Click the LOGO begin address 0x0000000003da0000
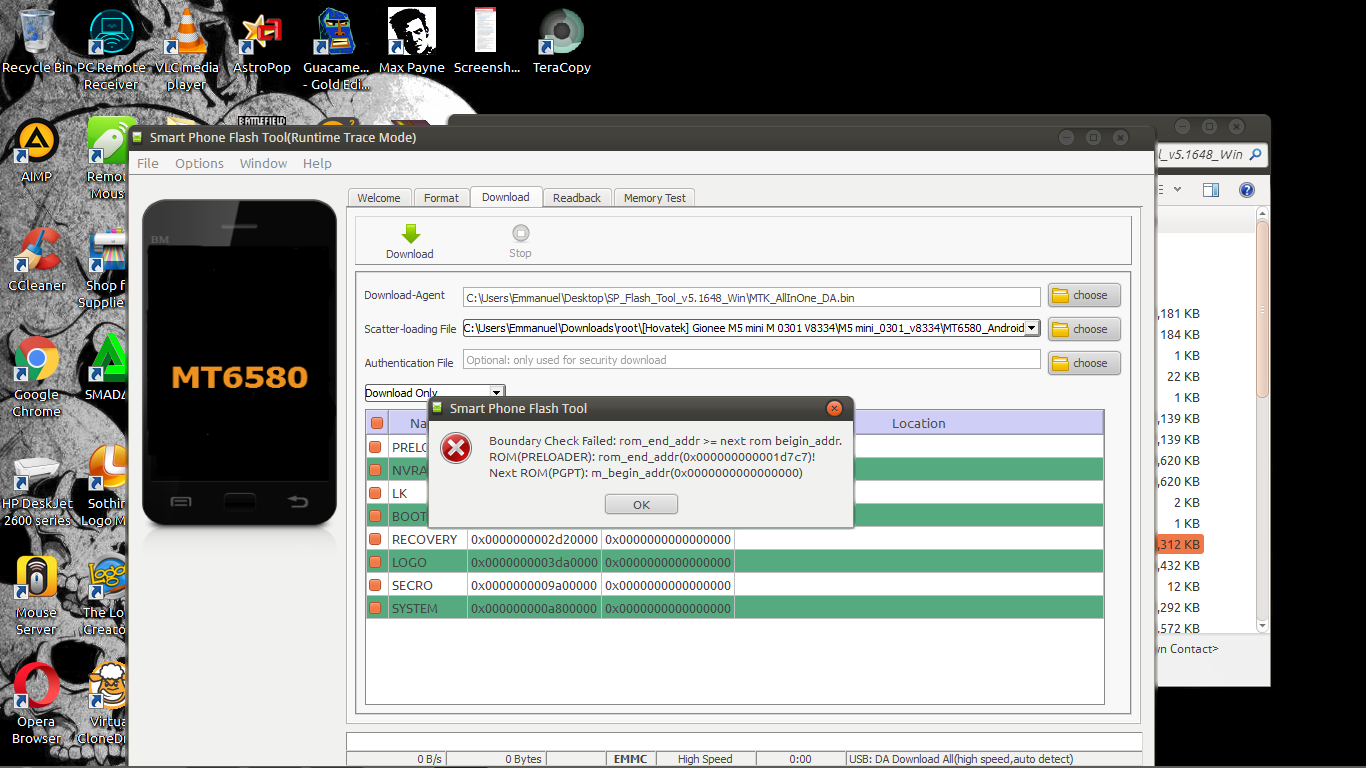This screenshot has height=768, width=1366. 534,562
